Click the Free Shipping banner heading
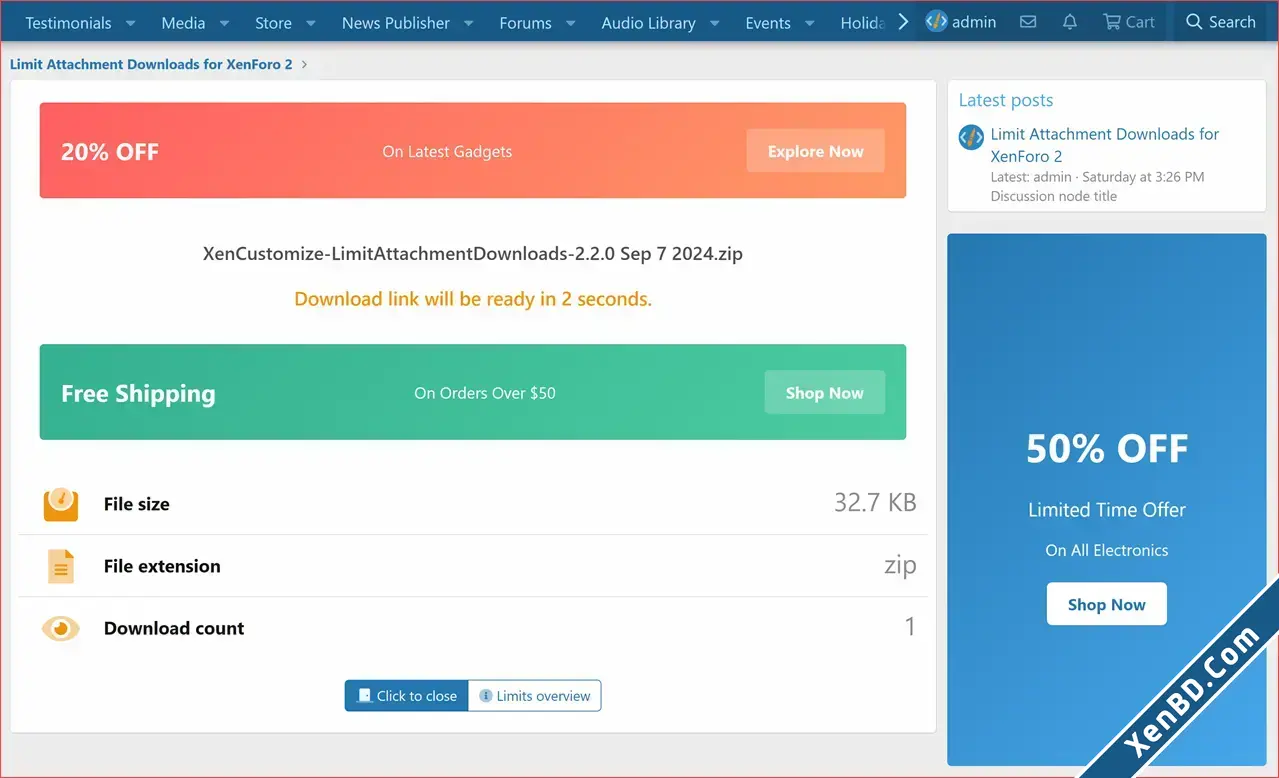The height and width of the screenshot is (778, 1279). click(x=138, y=393)
